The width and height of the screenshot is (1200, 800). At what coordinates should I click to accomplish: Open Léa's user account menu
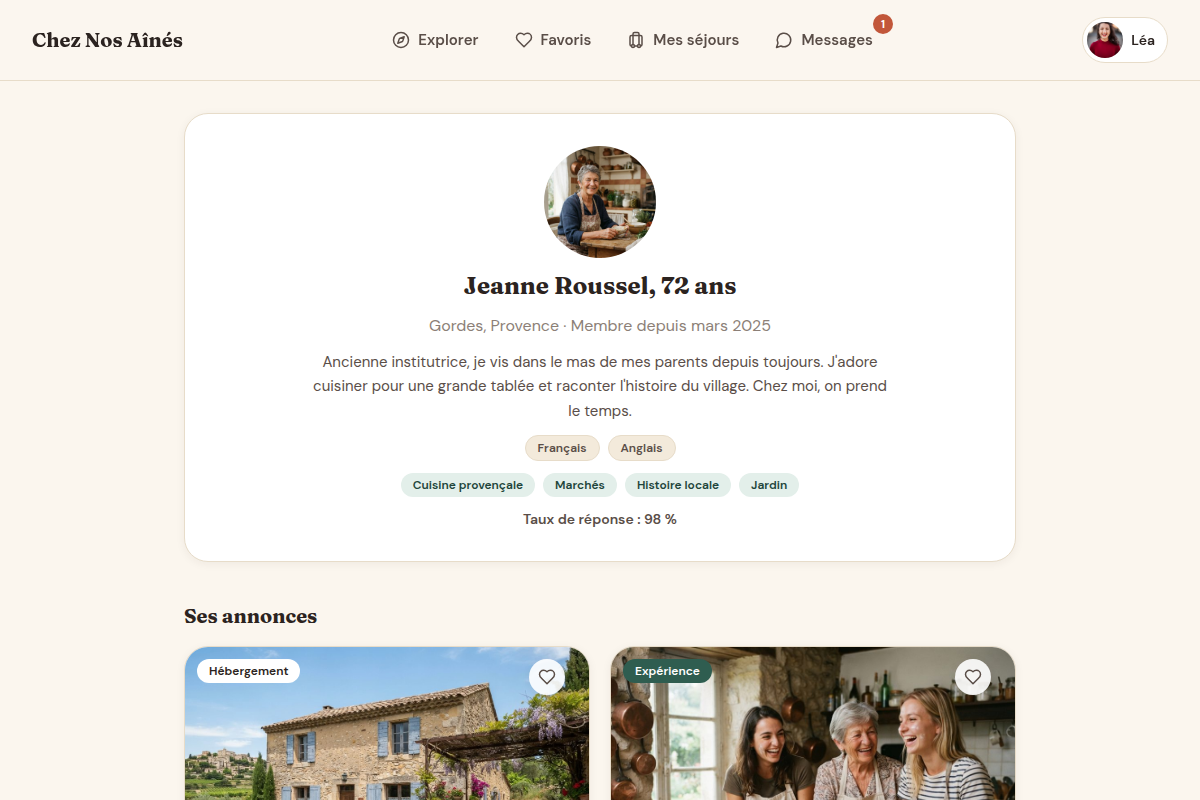click(1125, 40)
